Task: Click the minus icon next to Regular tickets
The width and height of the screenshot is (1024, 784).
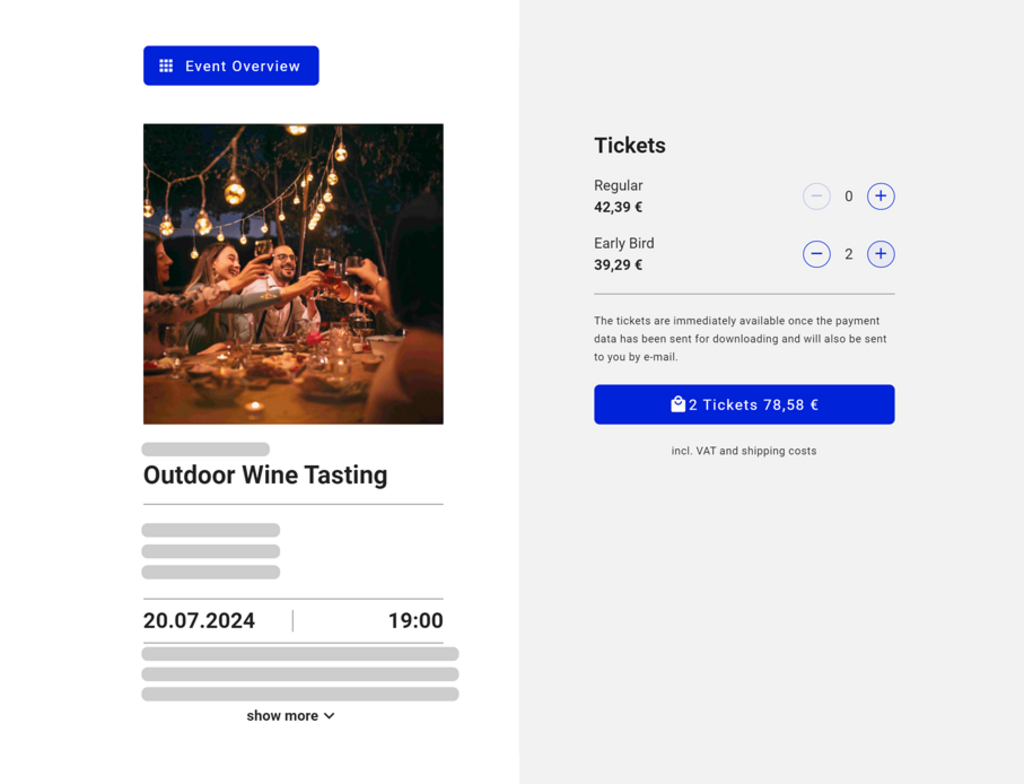Action: tap(816, 196)
